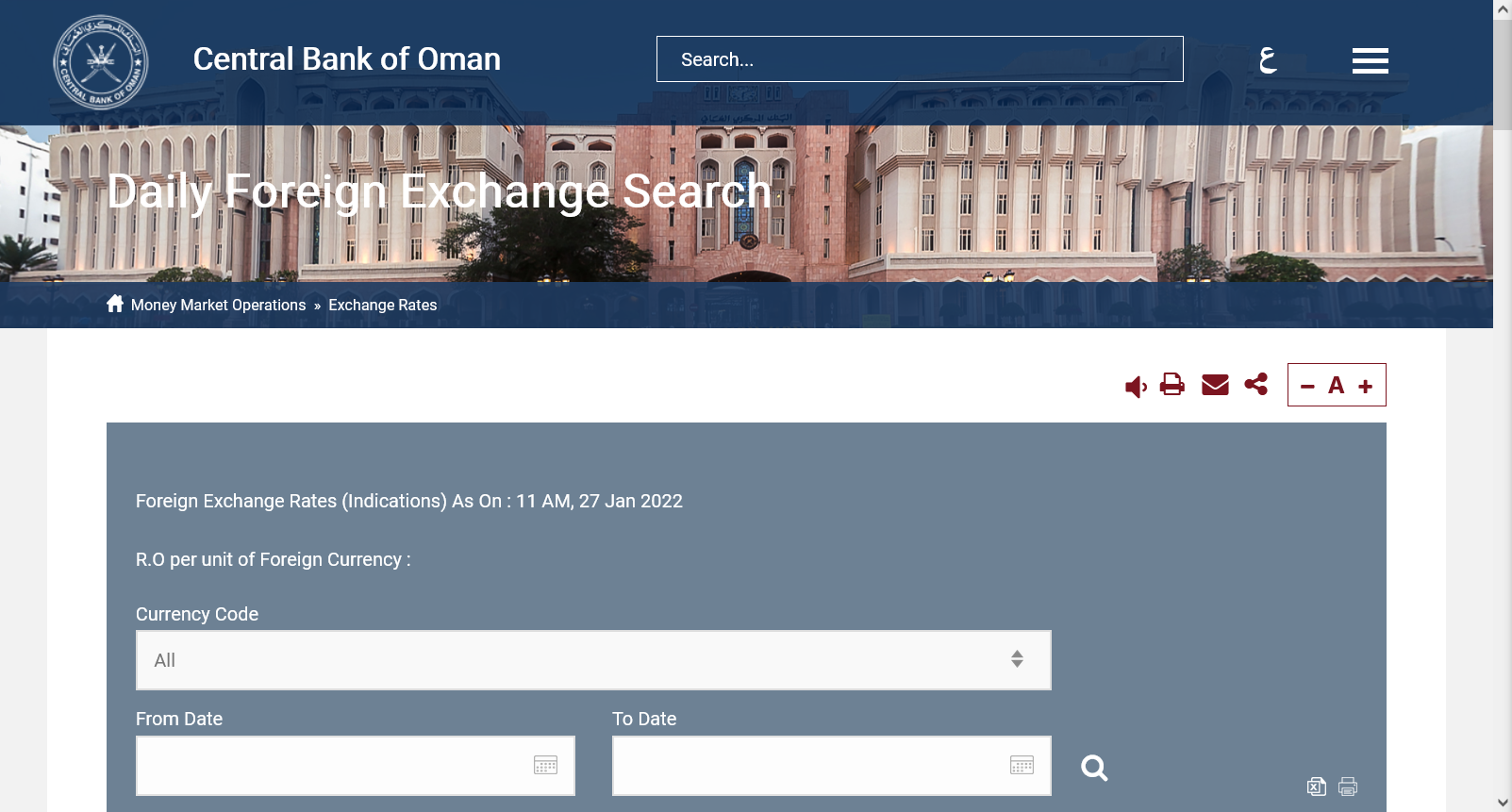1512x812 pixels.
Task: Switch site language to Arabic
Action: (1268, 60)
